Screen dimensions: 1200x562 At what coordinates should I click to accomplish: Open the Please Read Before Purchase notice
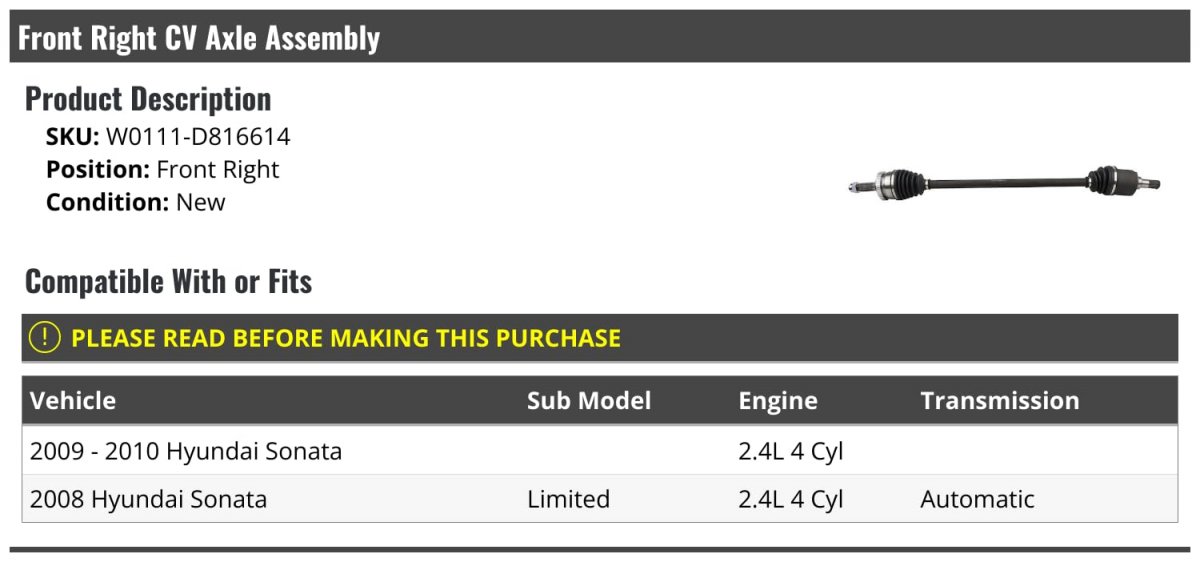coord(346,338)
